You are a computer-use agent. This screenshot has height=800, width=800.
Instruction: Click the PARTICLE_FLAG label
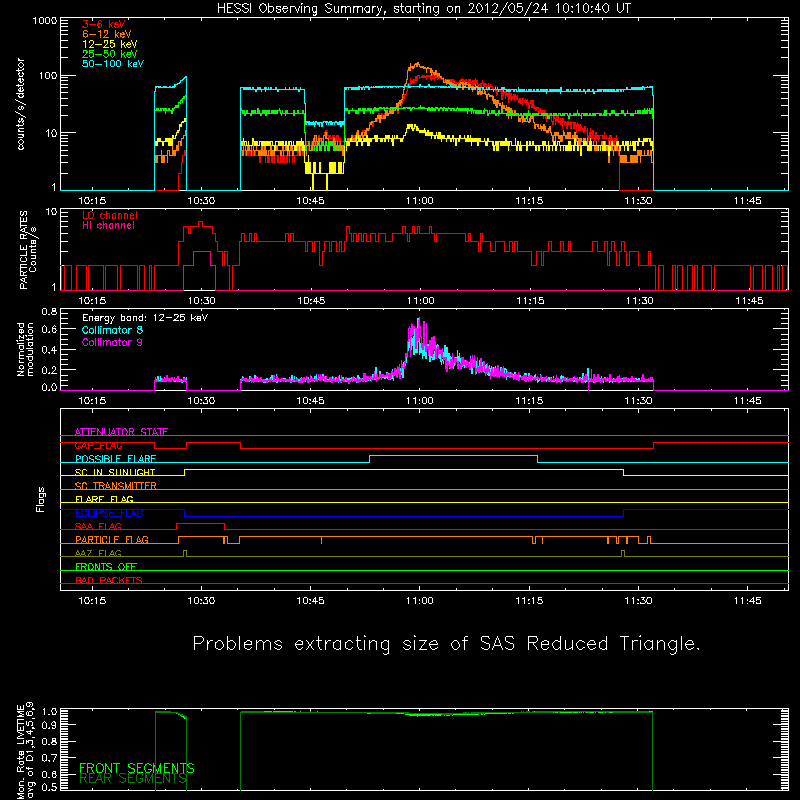112,540
